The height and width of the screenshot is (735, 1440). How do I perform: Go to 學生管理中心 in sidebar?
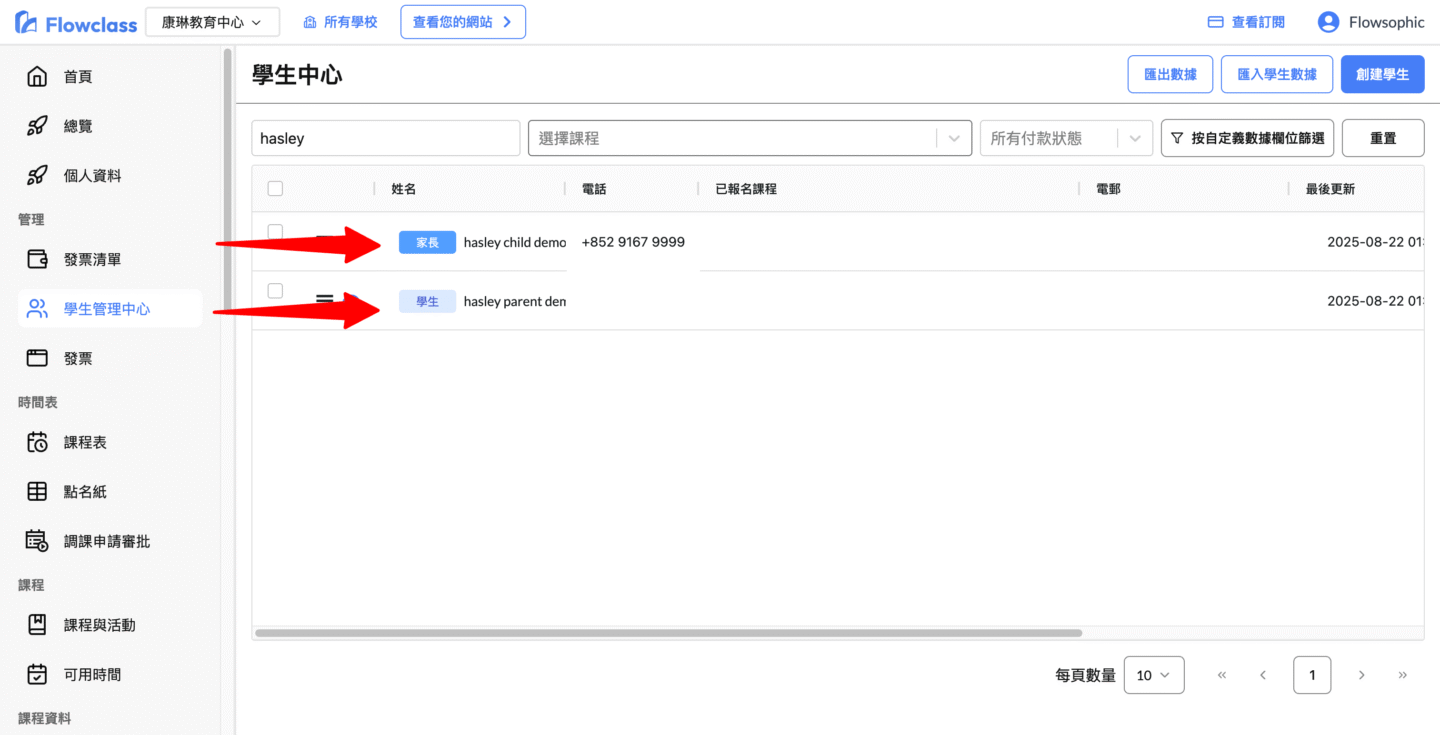[x=108, y=309]
